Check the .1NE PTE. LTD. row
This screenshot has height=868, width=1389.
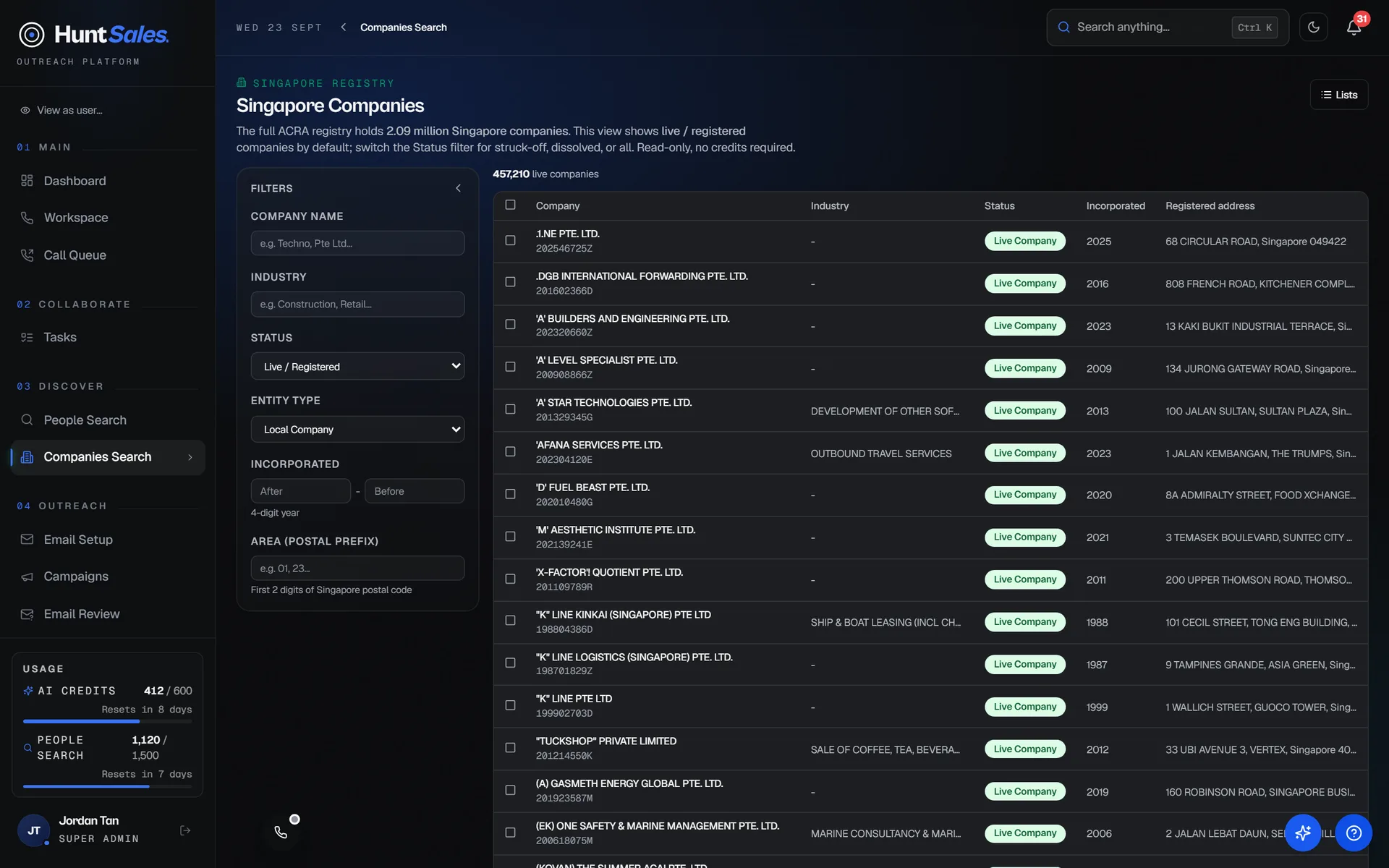(510, 240)
